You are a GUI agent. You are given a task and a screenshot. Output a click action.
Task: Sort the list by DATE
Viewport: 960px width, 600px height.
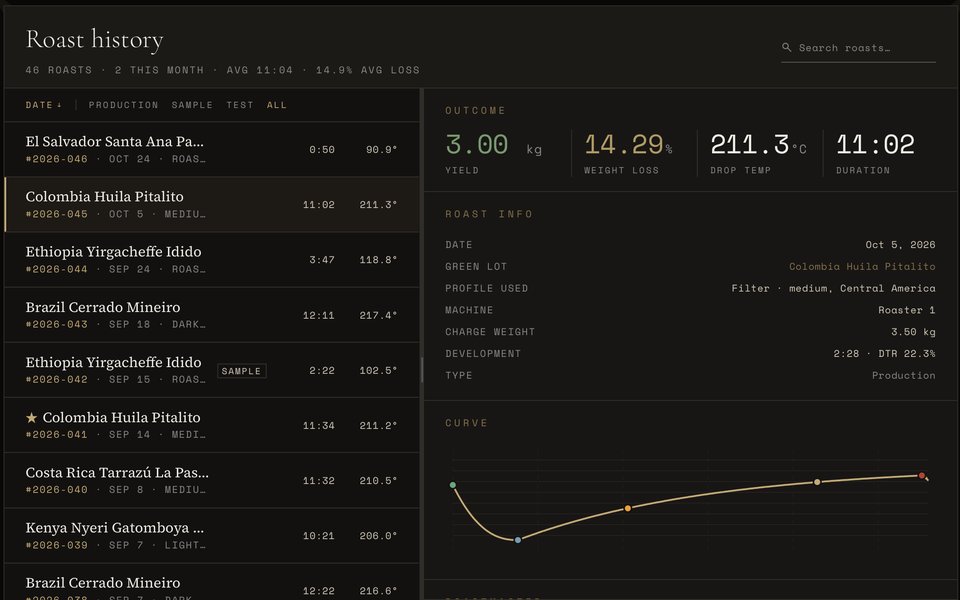pos(43,105)
